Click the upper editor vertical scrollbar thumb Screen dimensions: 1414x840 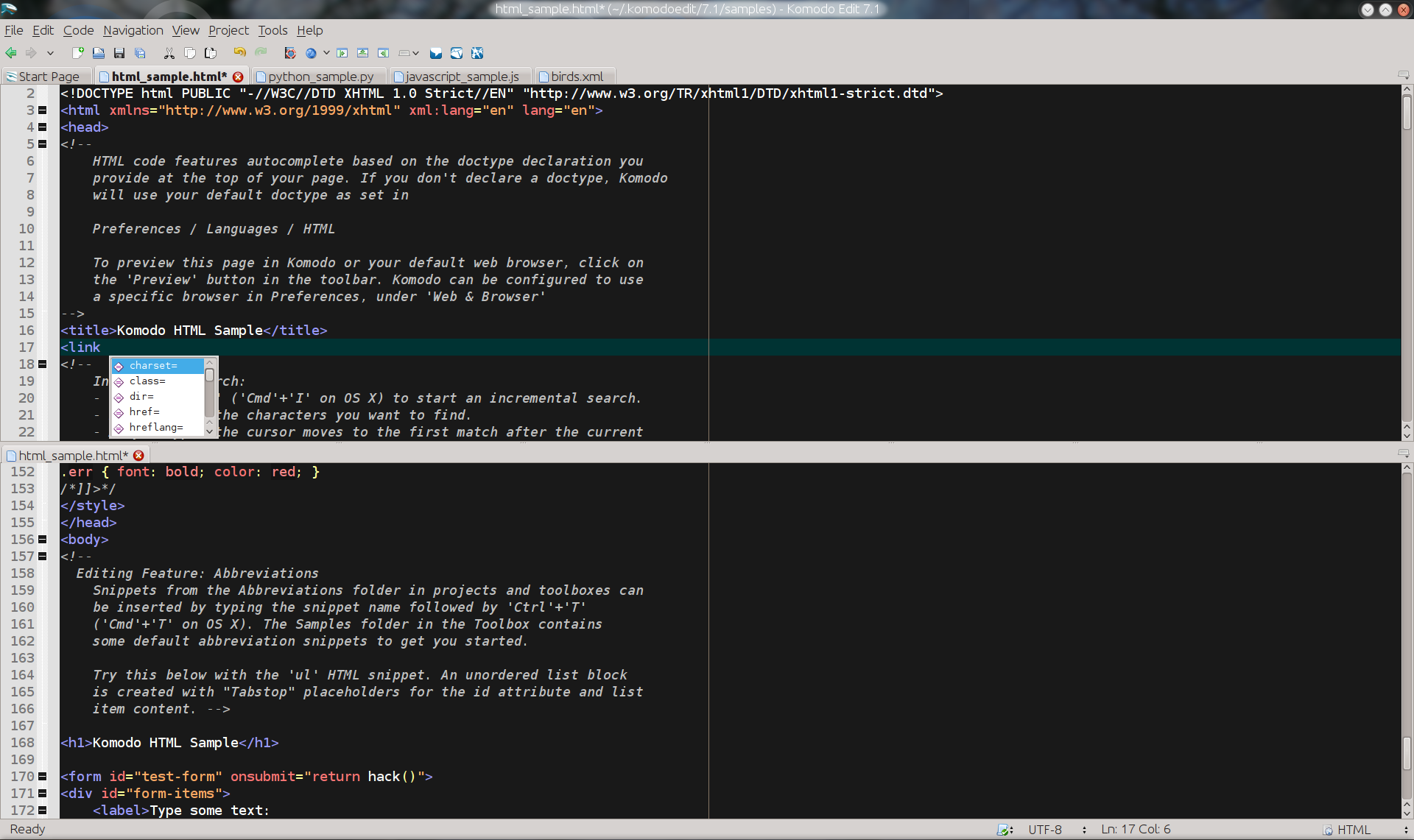(1407, 112)
